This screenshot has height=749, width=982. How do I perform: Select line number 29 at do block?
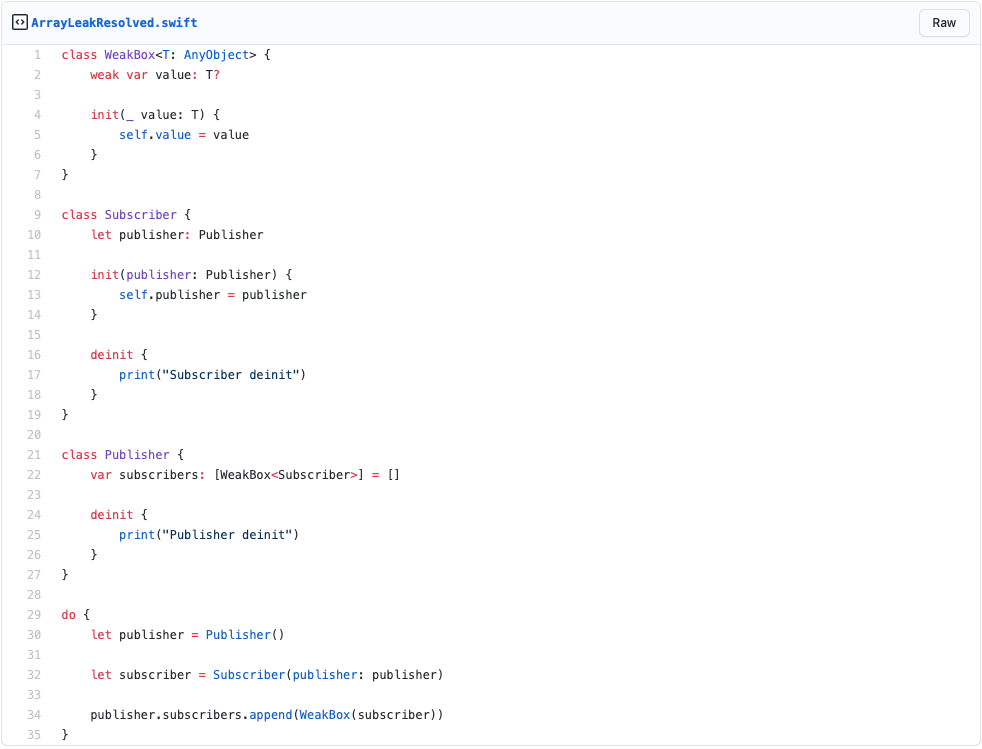tap(35, 615)
